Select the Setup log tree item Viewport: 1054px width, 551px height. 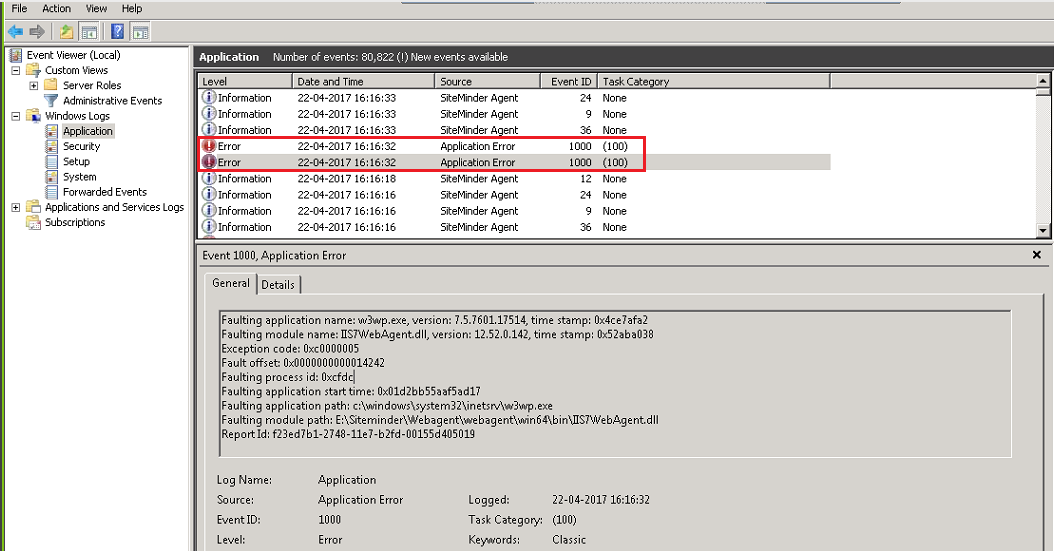76,161
